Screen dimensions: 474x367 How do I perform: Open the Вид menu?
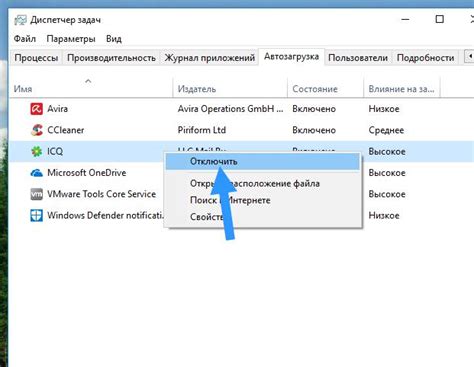tap(114, 39)
